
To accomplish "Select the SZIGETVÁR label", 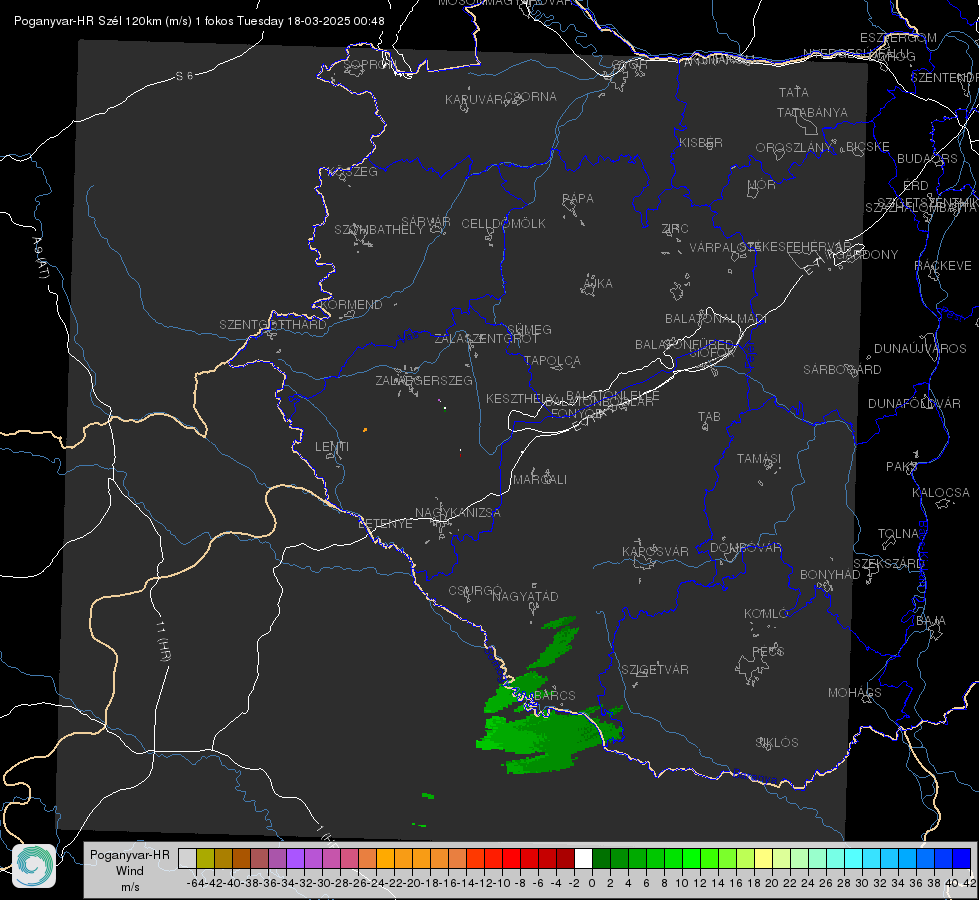I will [x=655, y=670].
